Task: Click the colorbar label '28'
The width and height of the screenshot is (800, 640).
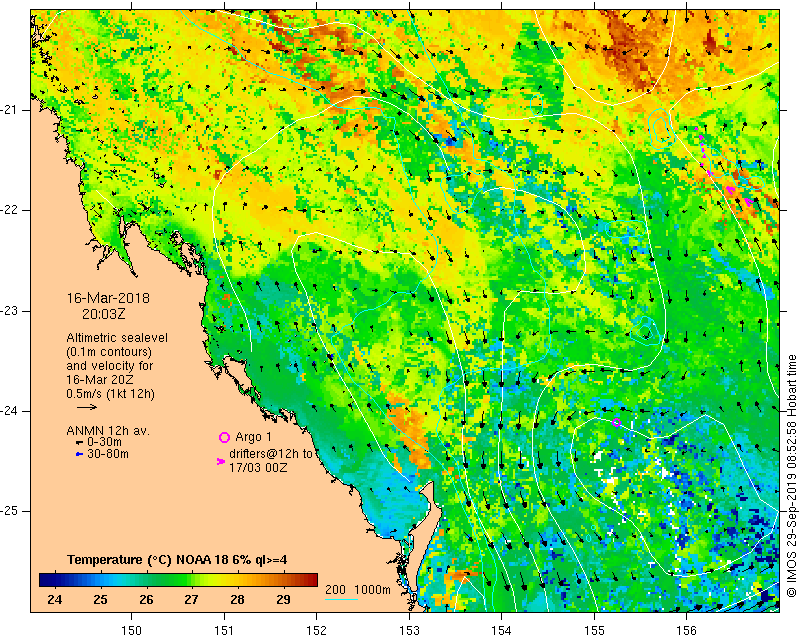Action: pos(237,599)
